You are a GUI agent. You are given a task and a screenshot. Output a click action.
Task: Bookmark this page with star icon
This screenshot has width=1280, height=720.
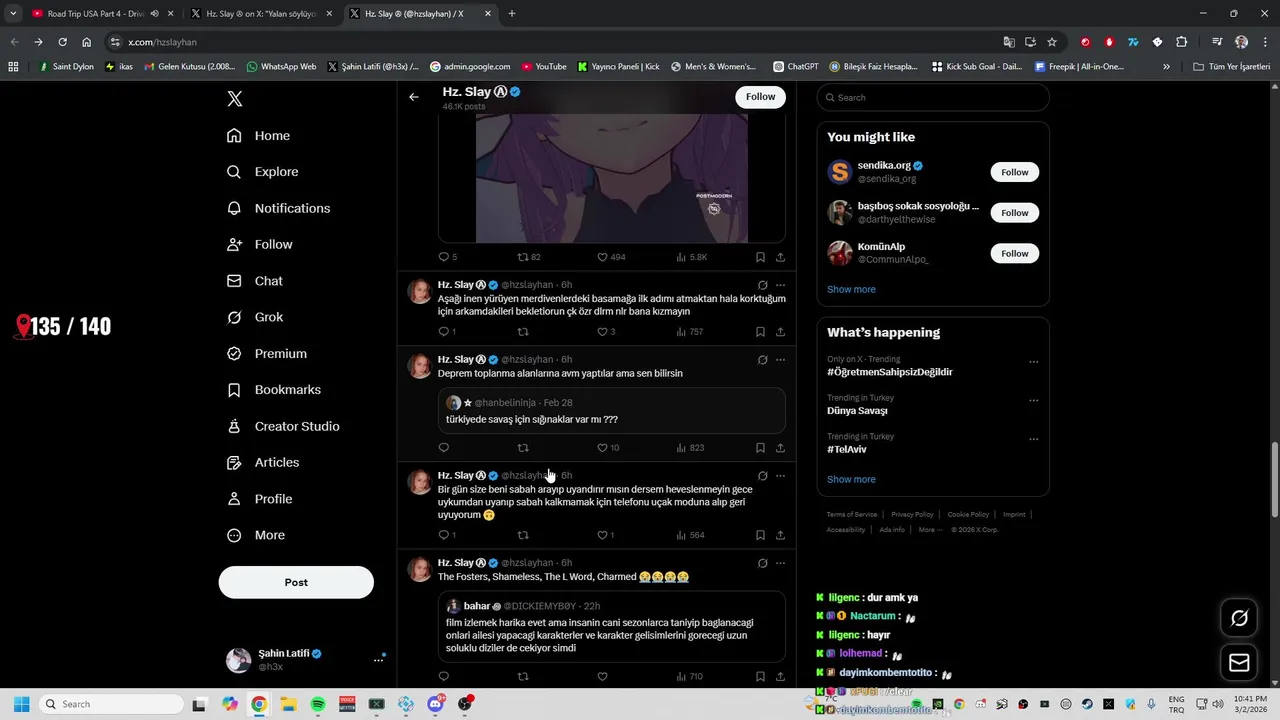click(1052, 42)
